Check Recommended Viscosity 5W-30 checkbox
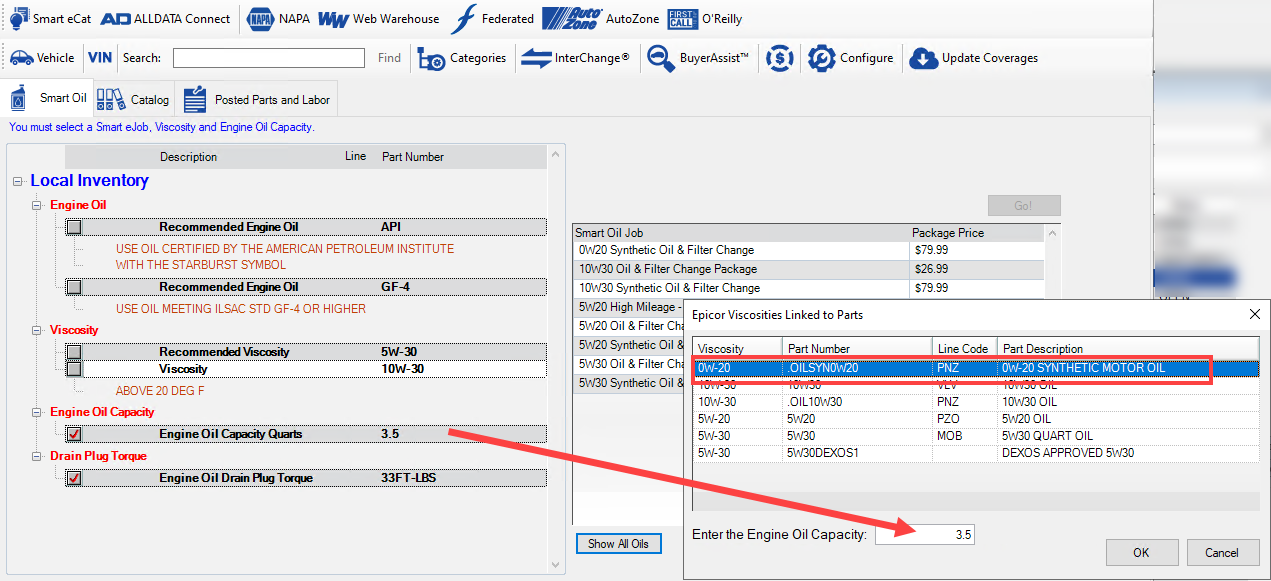Viewport: 1271px width, 581px height. 74,352
